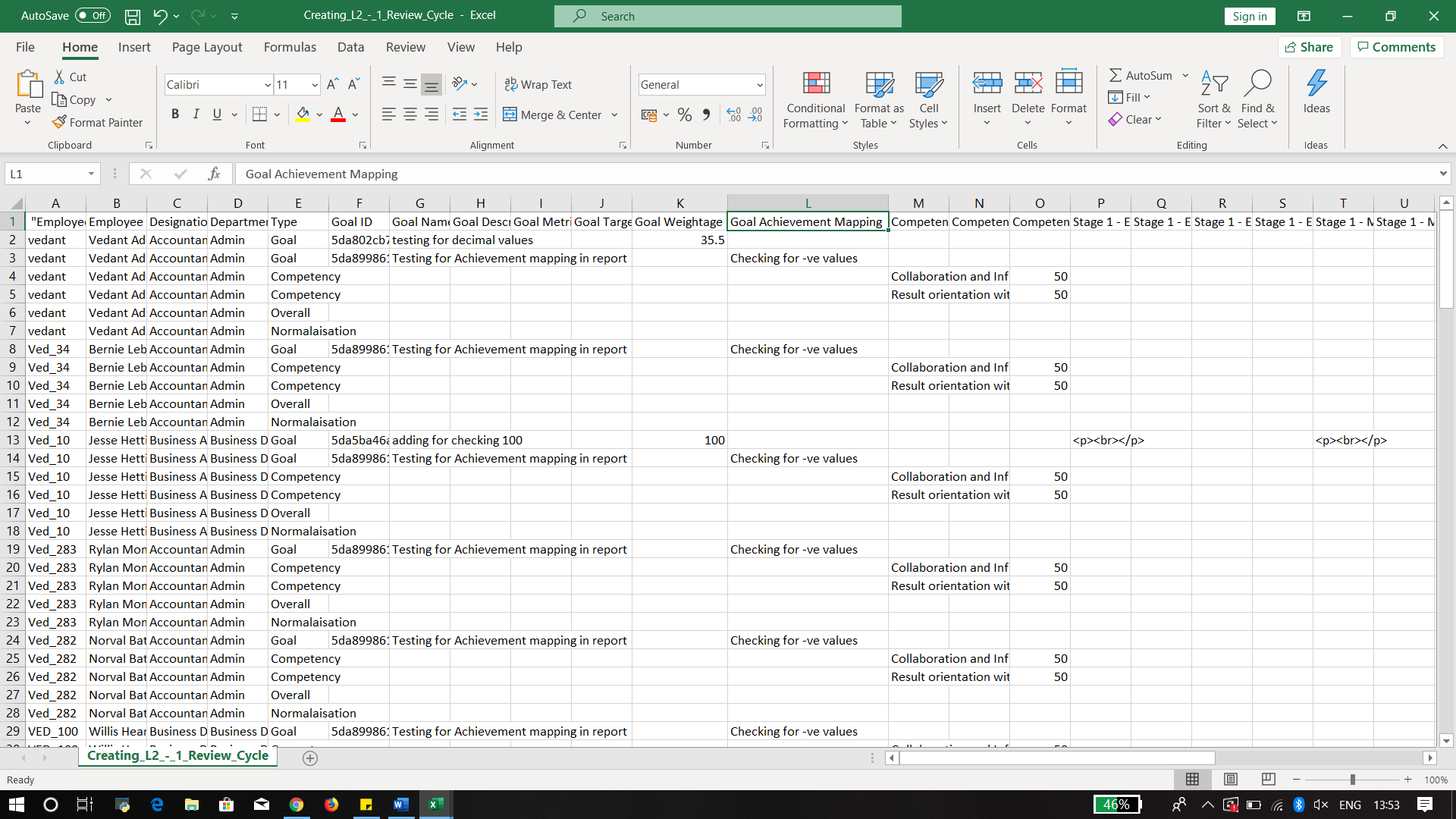Click the Increase Font Size icon
Viewport: 1456px width, 819px height.
coord(332,84)
